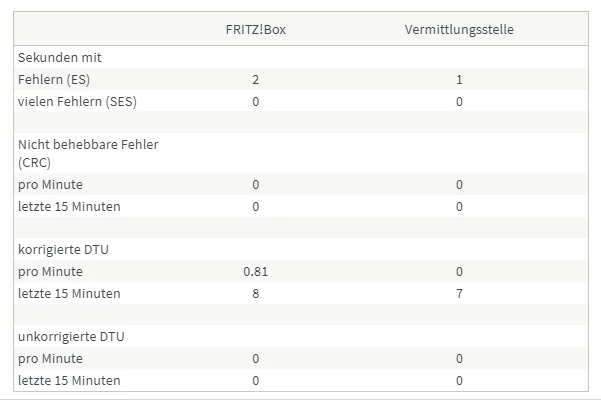Click the "unkorrigierte DTU" section label
Screen dimensions: 601x405
[71, 336]
